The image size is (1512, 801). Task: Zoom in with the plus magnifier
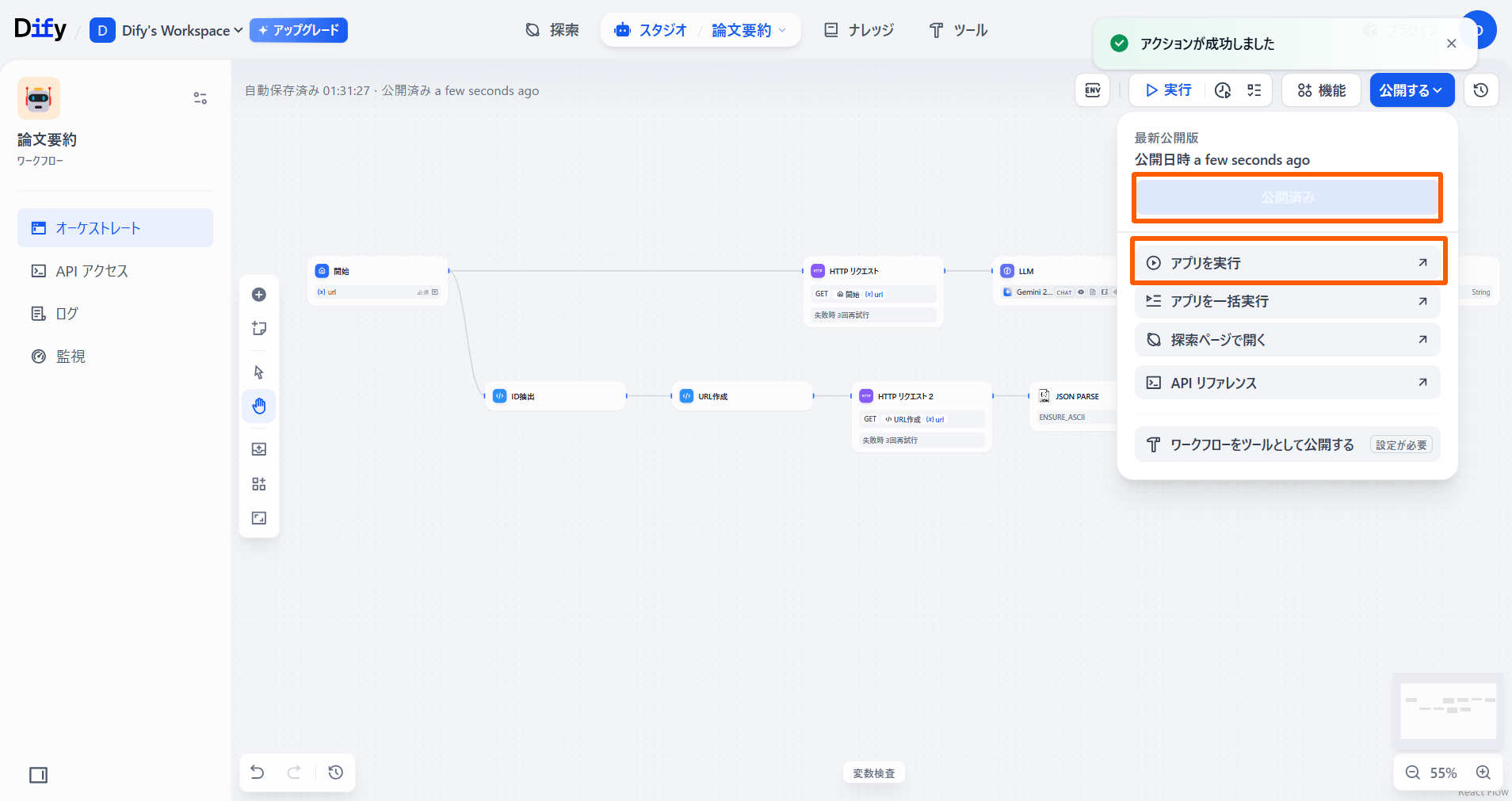click(1483, 772)
